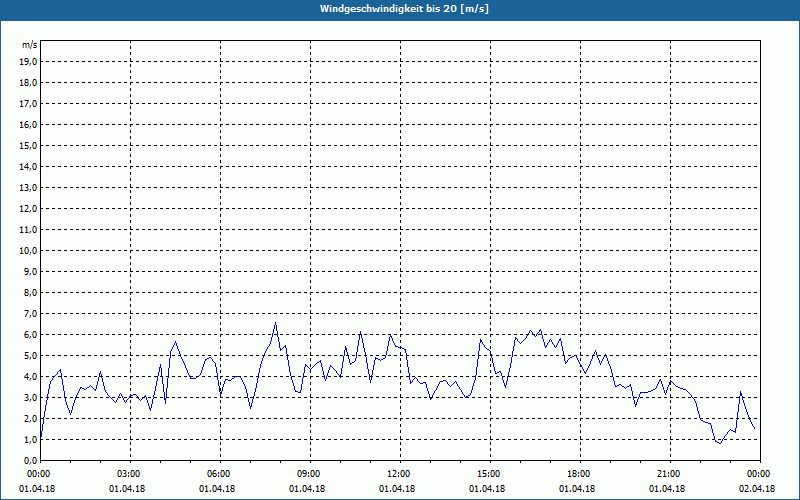The image size is (800, 500).
Task: Click the 21:00 time label
Action: [668, 474]
